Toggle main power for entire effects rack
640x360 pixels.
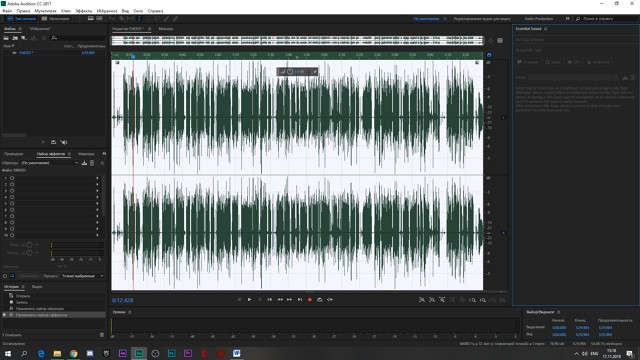pyautogui.click(x=5, y=276)
